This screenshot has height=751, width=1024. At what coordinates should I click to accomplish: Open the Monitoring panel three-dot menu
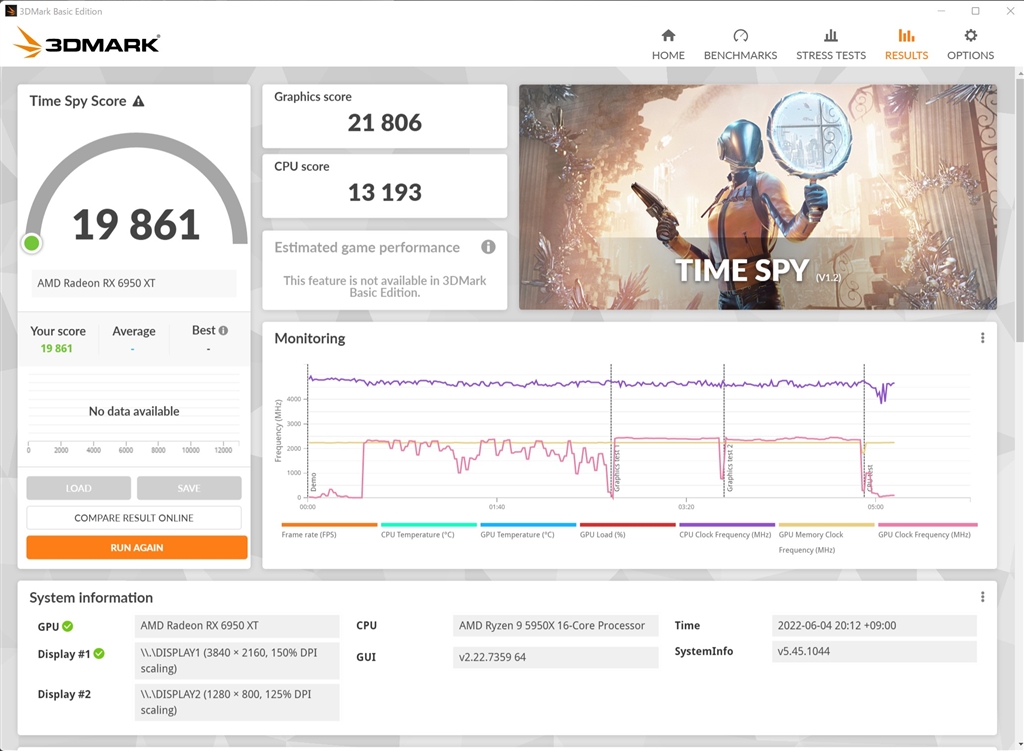point(982,338)
